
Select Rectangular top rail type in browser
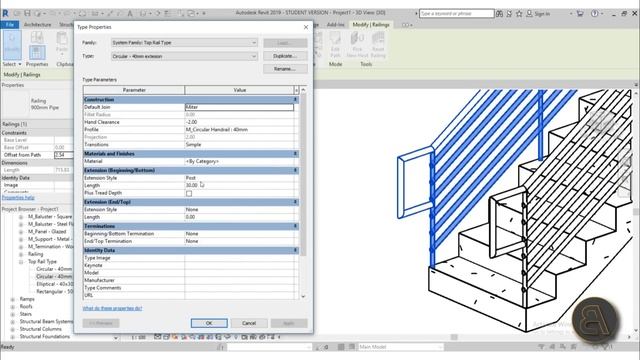point(55,291)
